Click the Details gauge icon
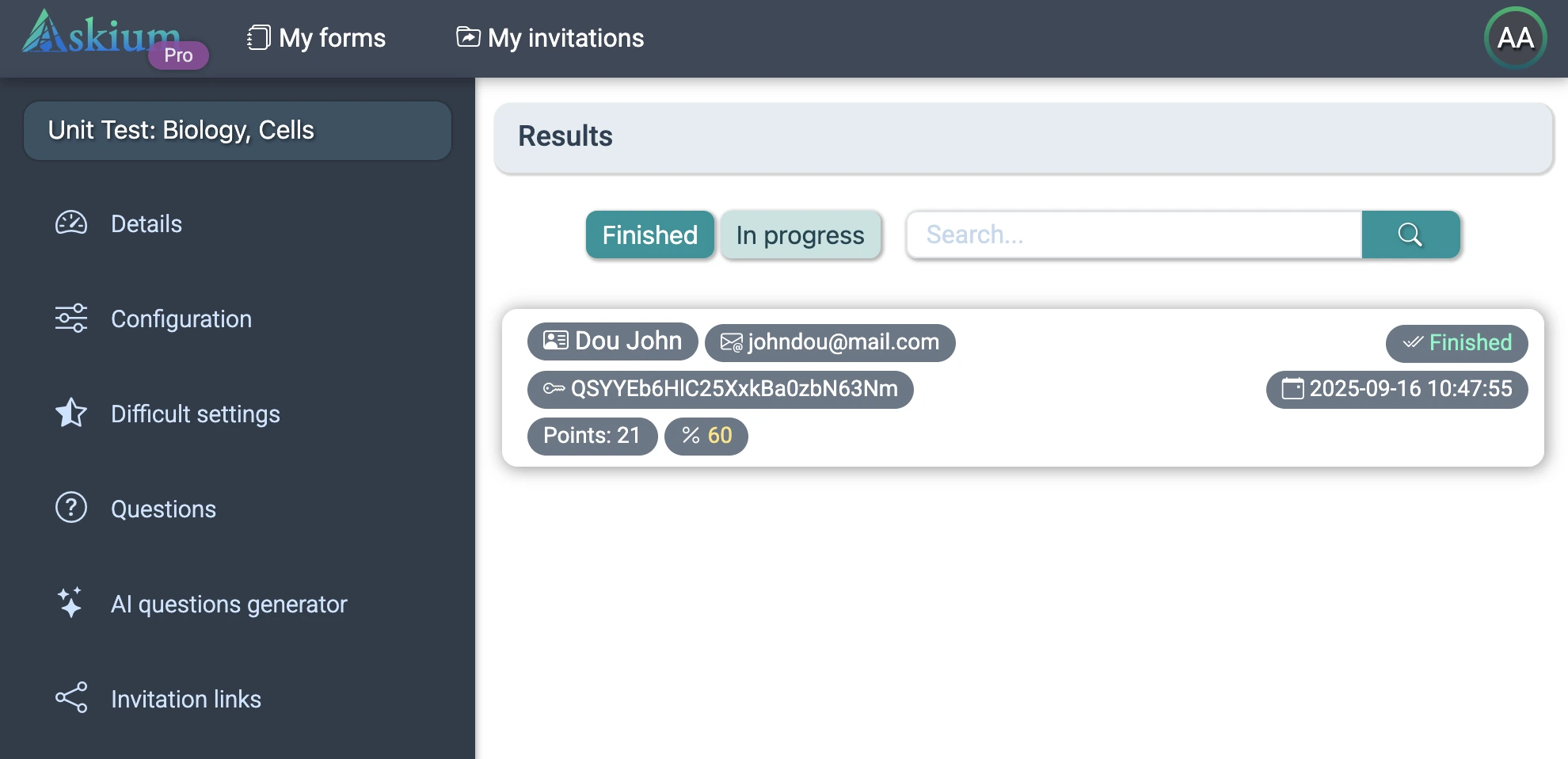Viewport: 1568px width, 759px height. pyautogui.click(x=71, y=223)
